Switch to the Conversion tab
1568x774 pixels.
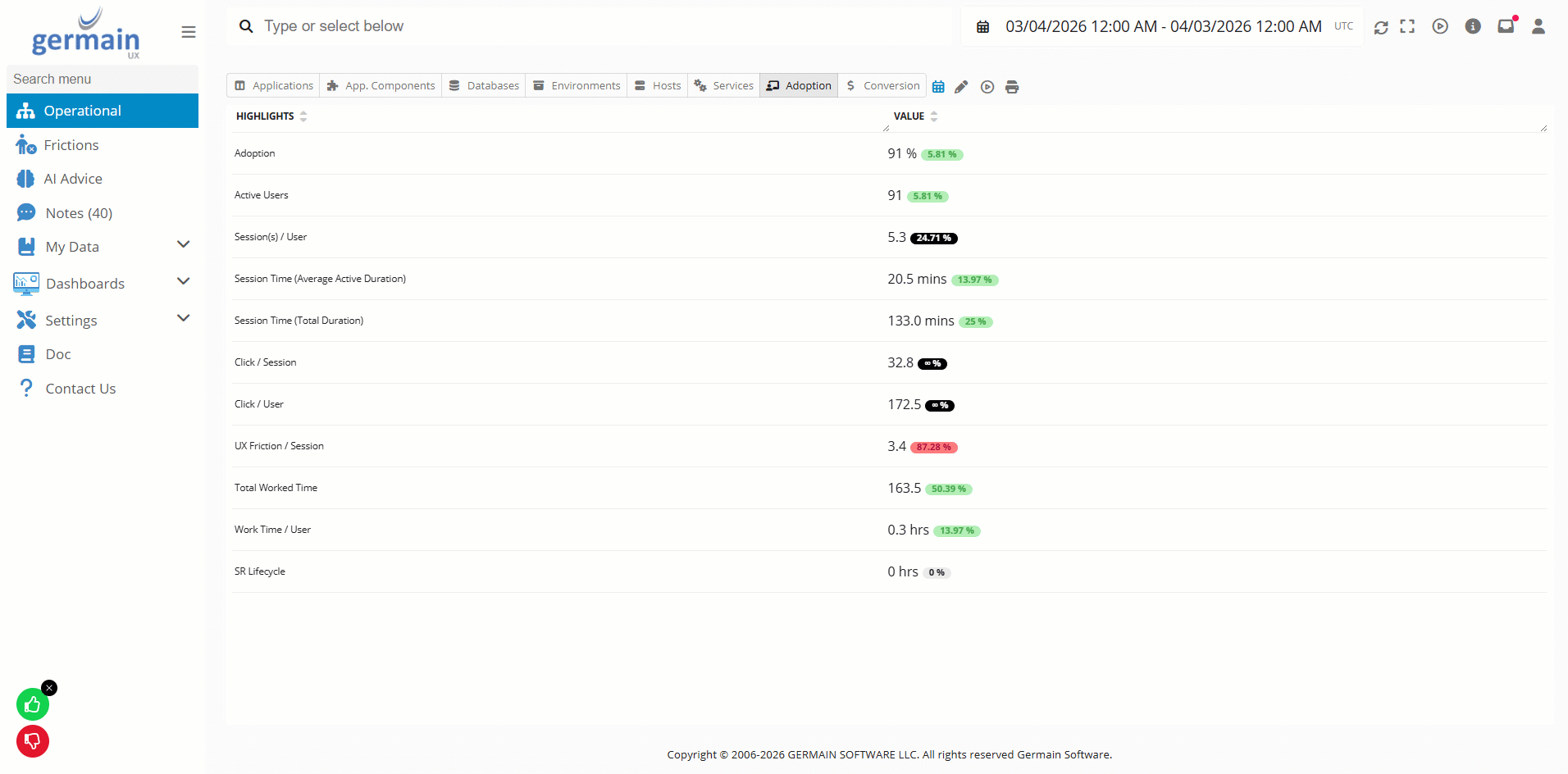click(882, 85)
